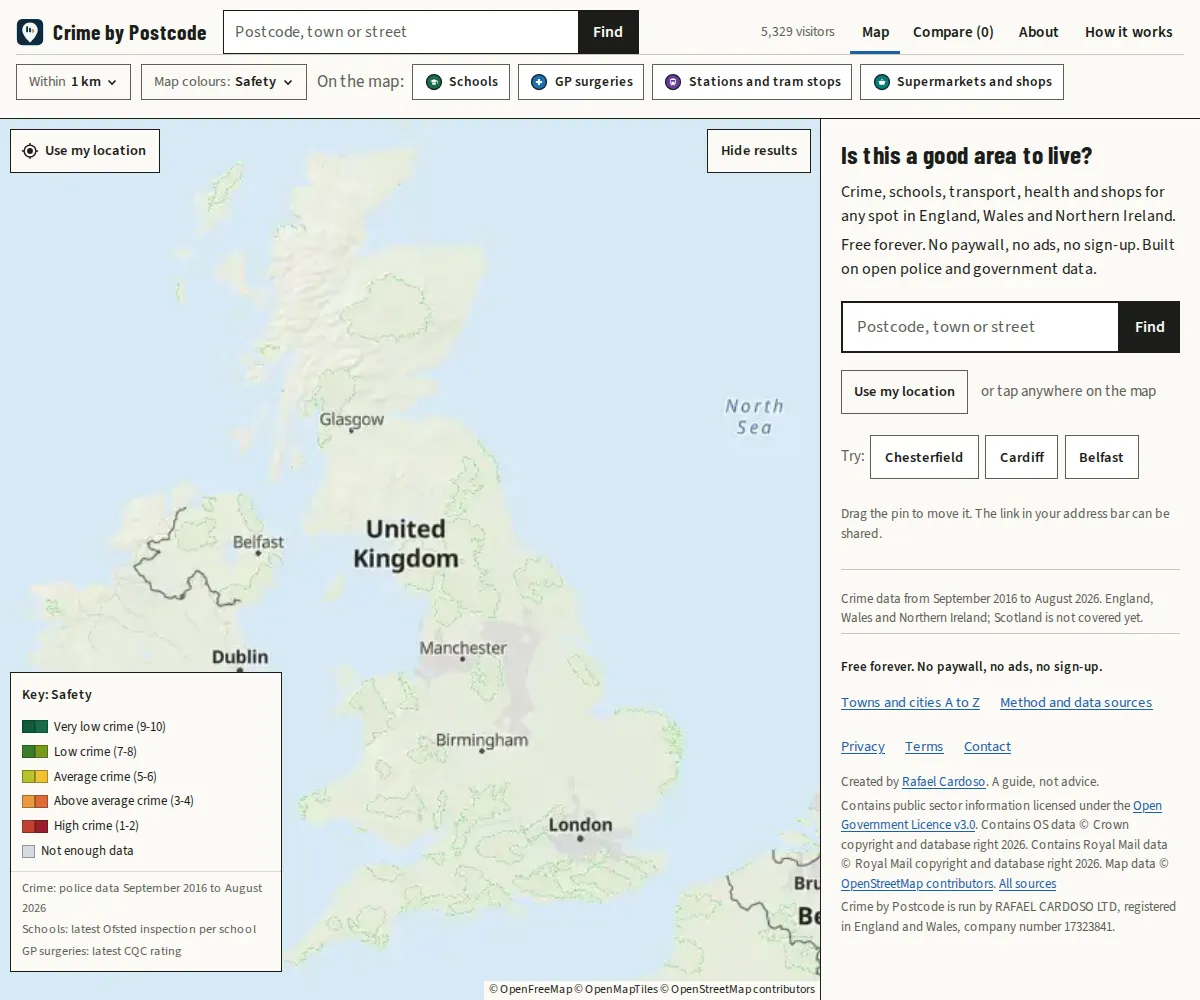Click the Crime by Postcode pin logo
Image resolution: width=1200 pixels, height=1000 pixels.
pos(30,32)
